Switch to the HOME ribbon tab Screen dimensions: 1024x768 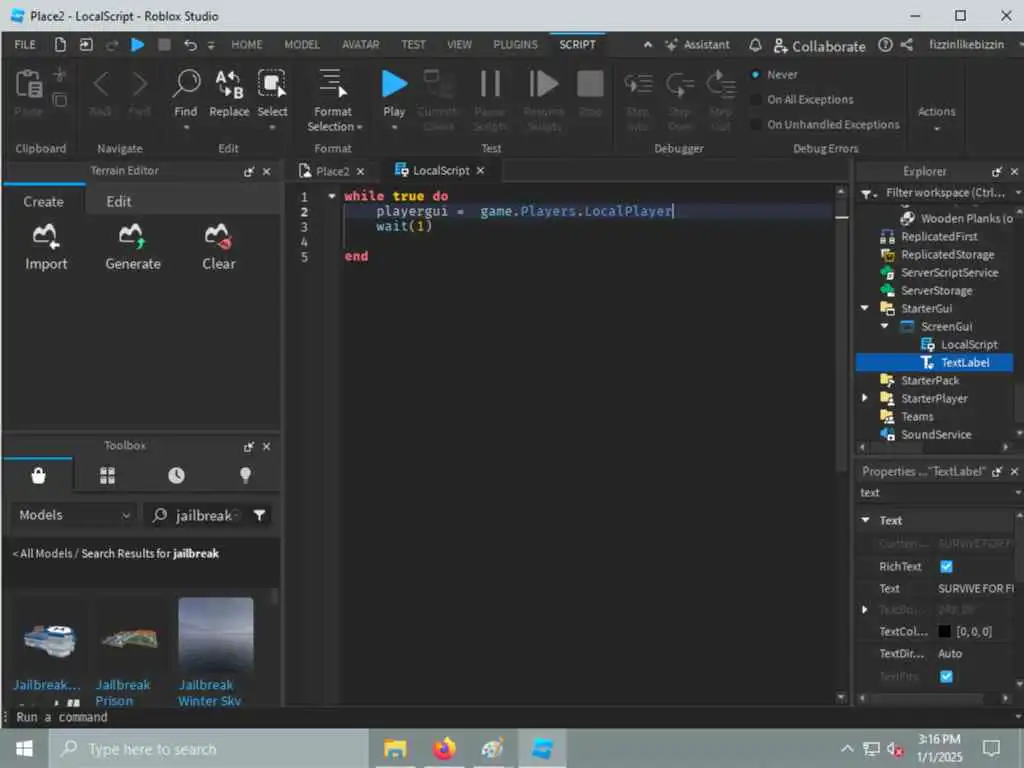pos(247,44)
